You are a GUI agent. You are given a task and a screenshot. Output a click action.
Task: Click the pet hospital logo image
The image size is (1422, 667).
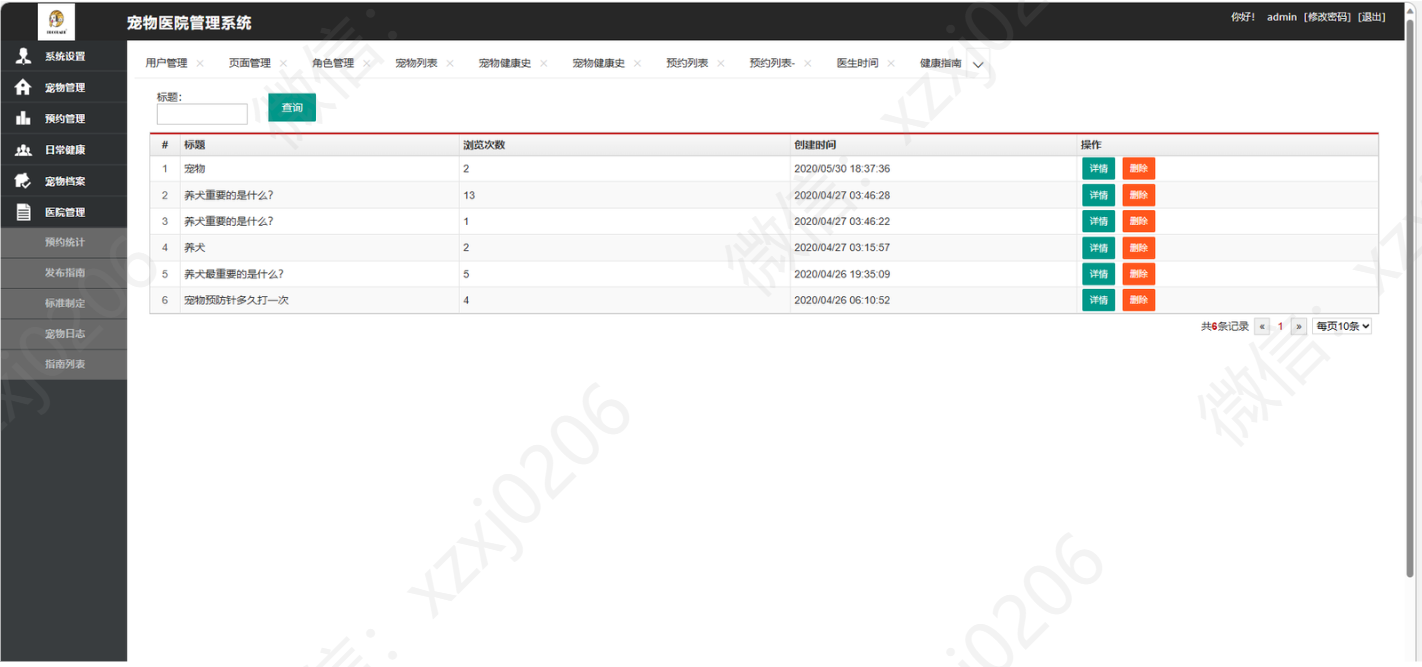[56, 21]
